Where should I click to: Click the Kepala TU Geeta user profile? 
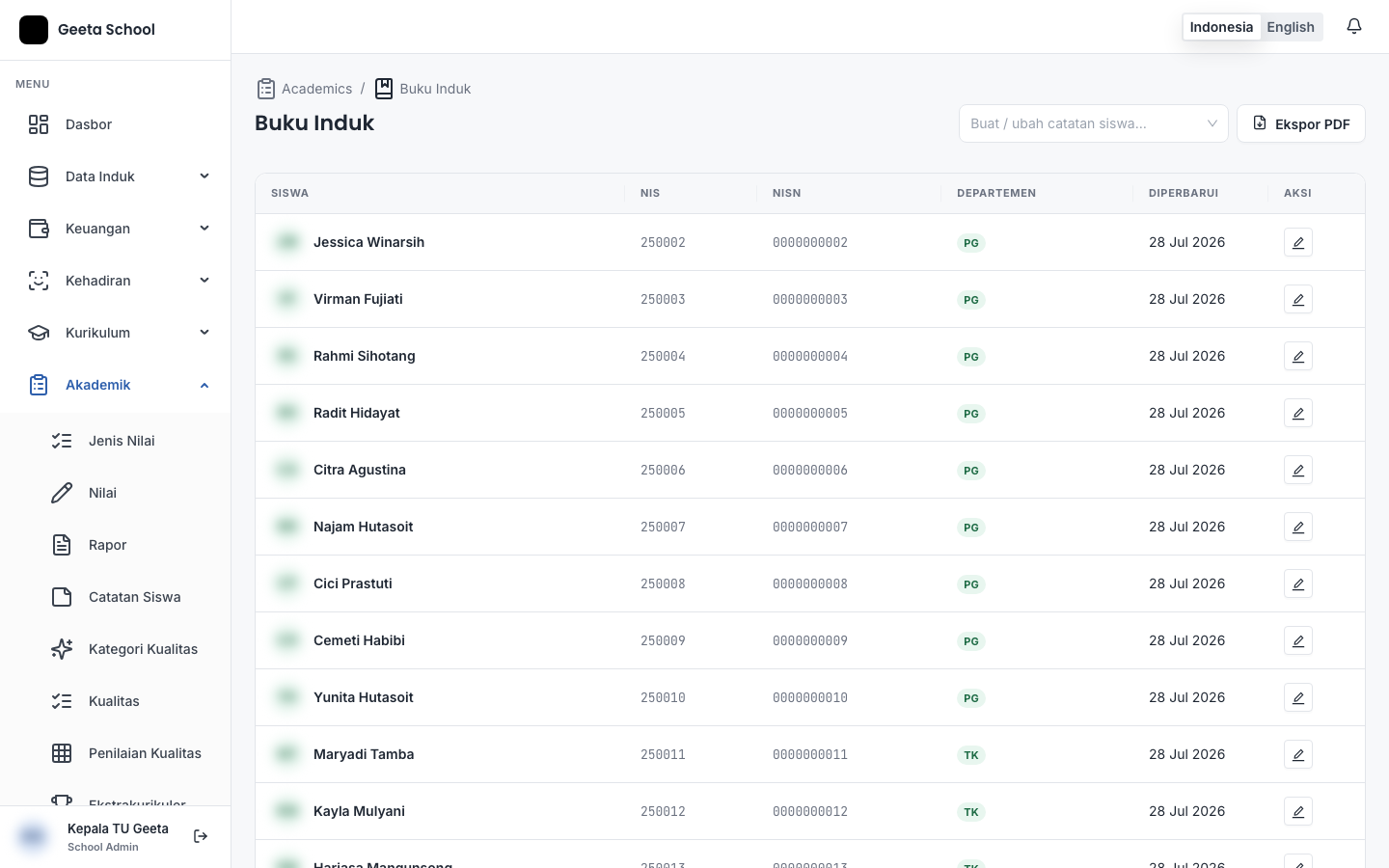point(95,836)
